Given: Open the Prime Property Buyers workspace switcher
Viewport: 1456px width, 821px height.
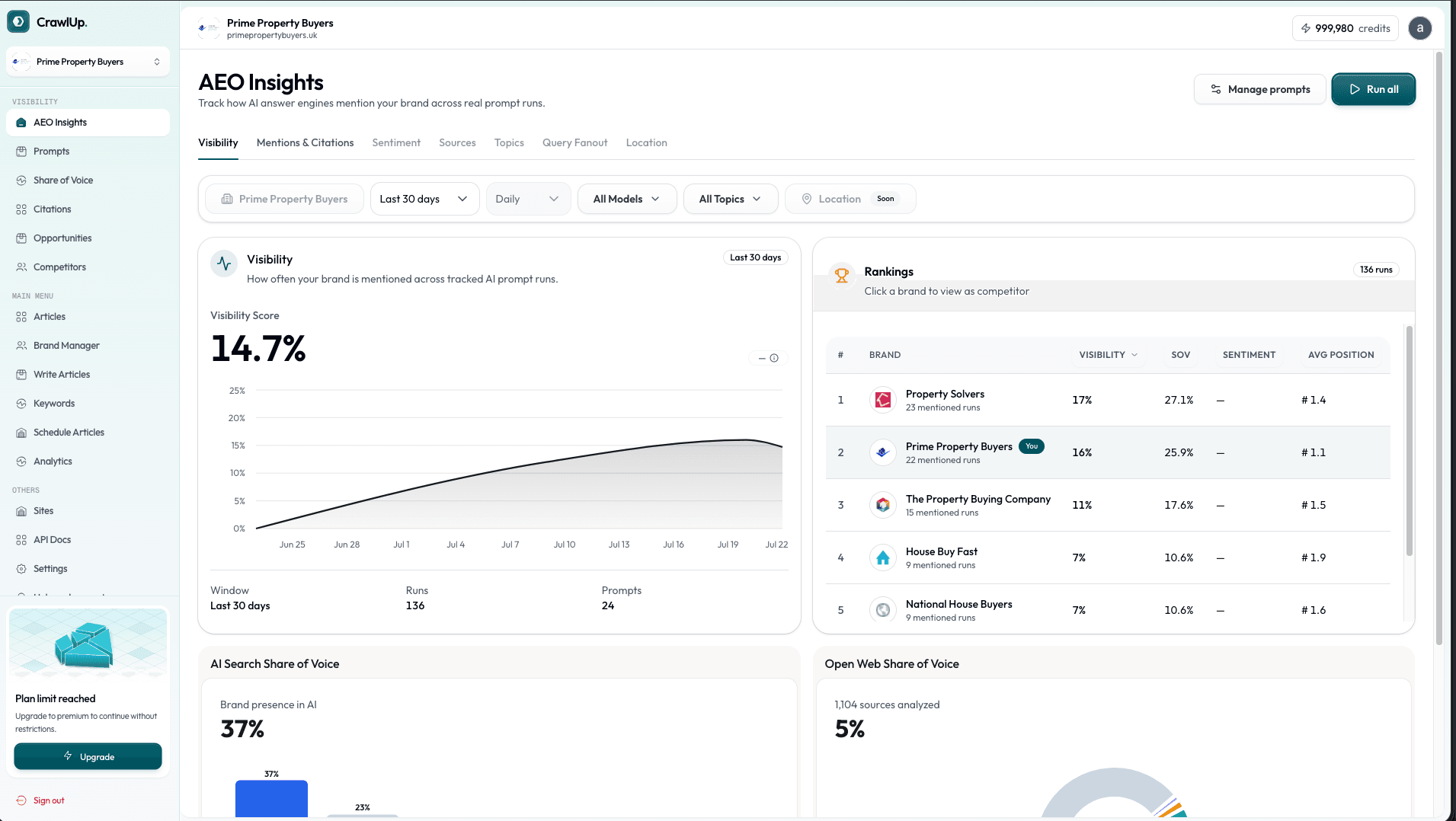Looking at the screenshot, I should [88, 62].
